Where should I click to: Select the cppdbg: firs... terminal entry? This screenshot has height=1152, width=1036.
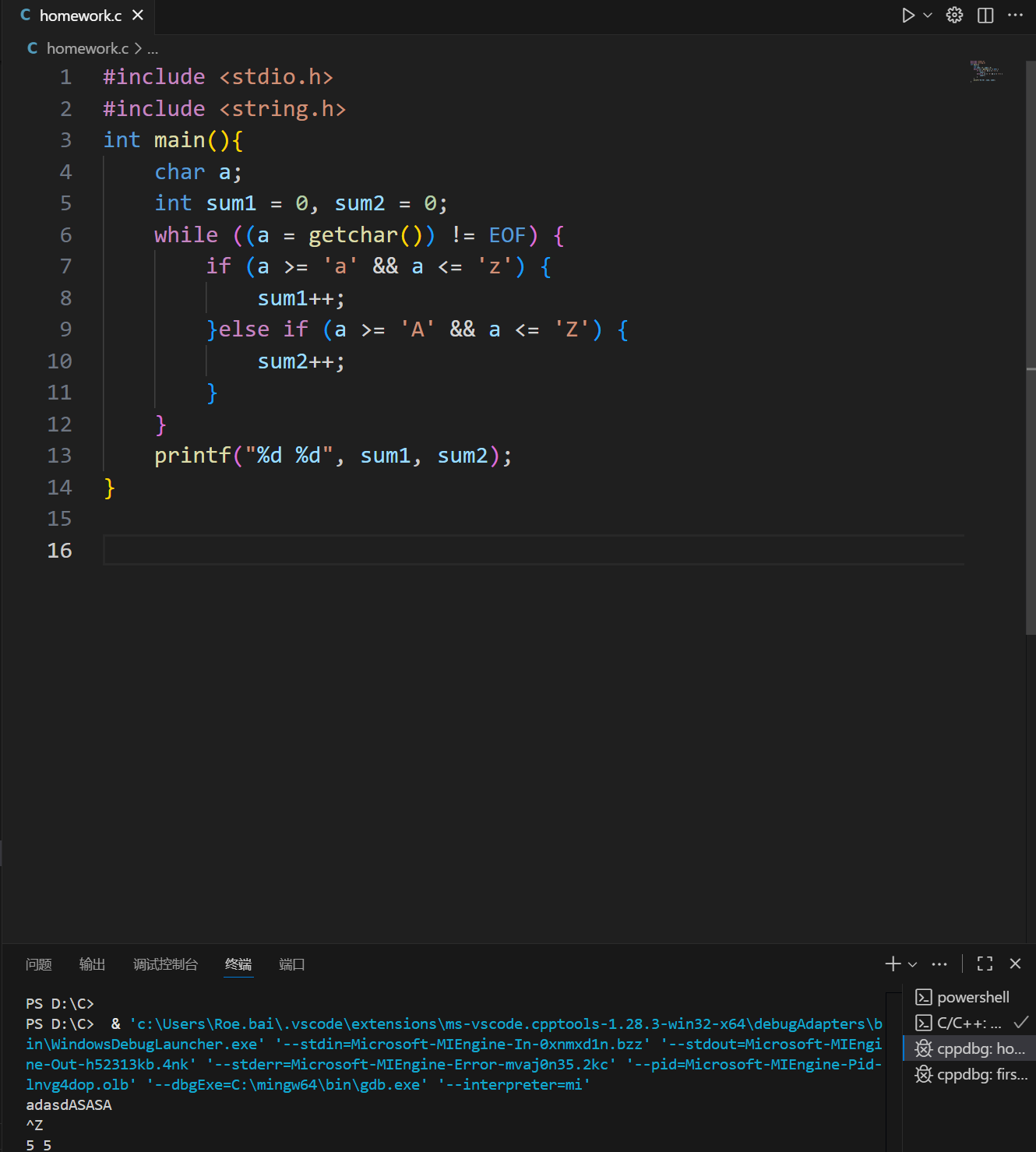click(x=969, y=1074)
